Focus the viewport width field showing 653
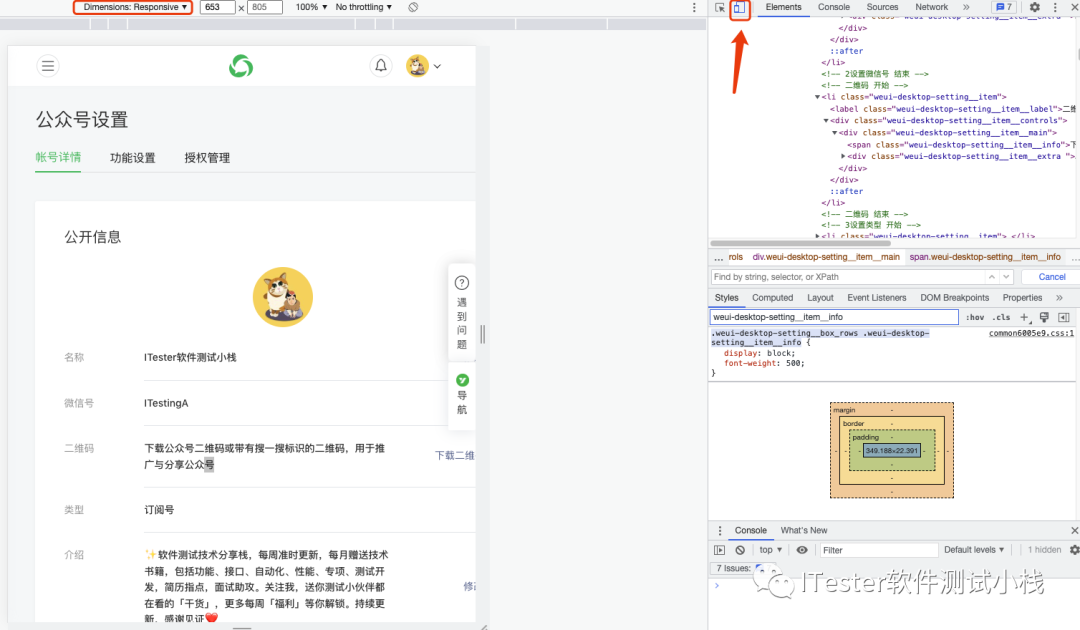The height and width of the screenshot is (630, 1080). tap(218, 7)
